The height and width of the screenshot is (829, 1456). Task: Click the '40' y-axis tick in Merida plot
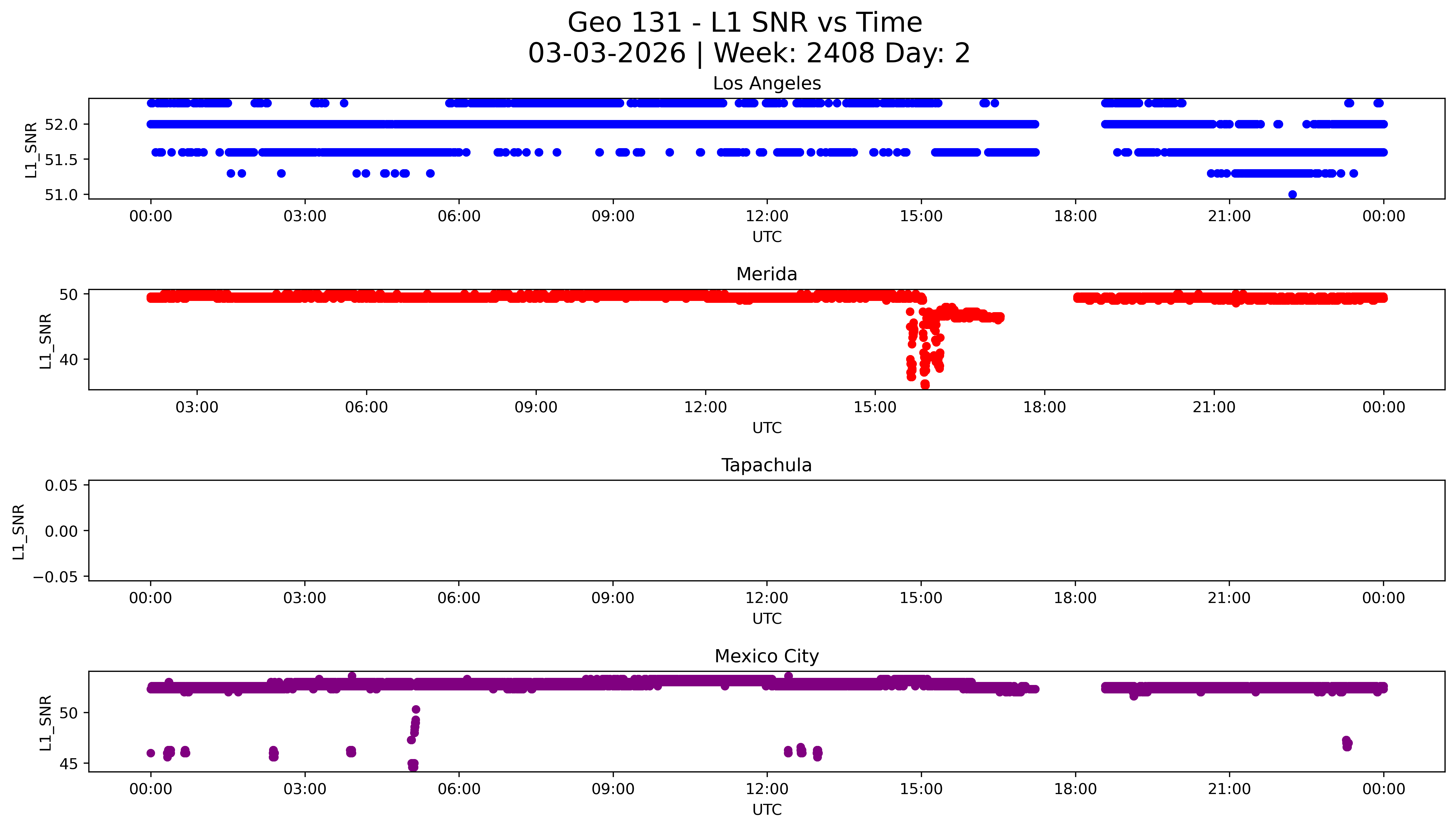pyautogui.click(x=68, y=360)
